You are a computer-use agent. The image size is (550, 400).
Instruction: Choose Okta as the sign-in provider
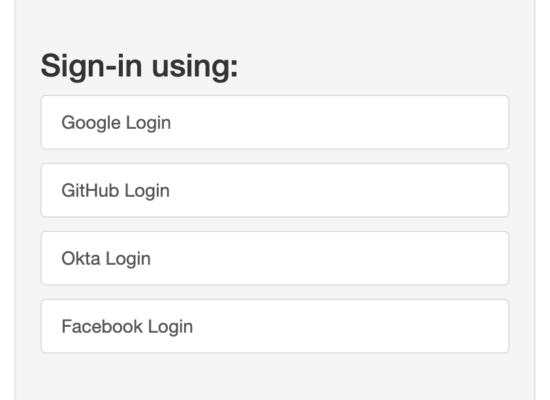pos(275,258)
